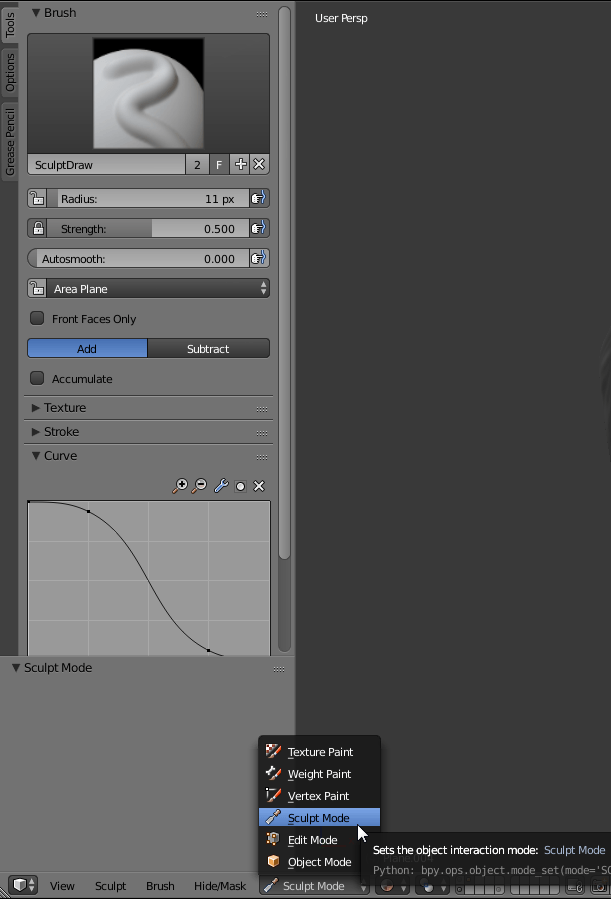Image resolution: width=611 pixels, height=899 pixels.
Task: Toggle strength pressure sensitivity icon
Action: click(259, 229)
